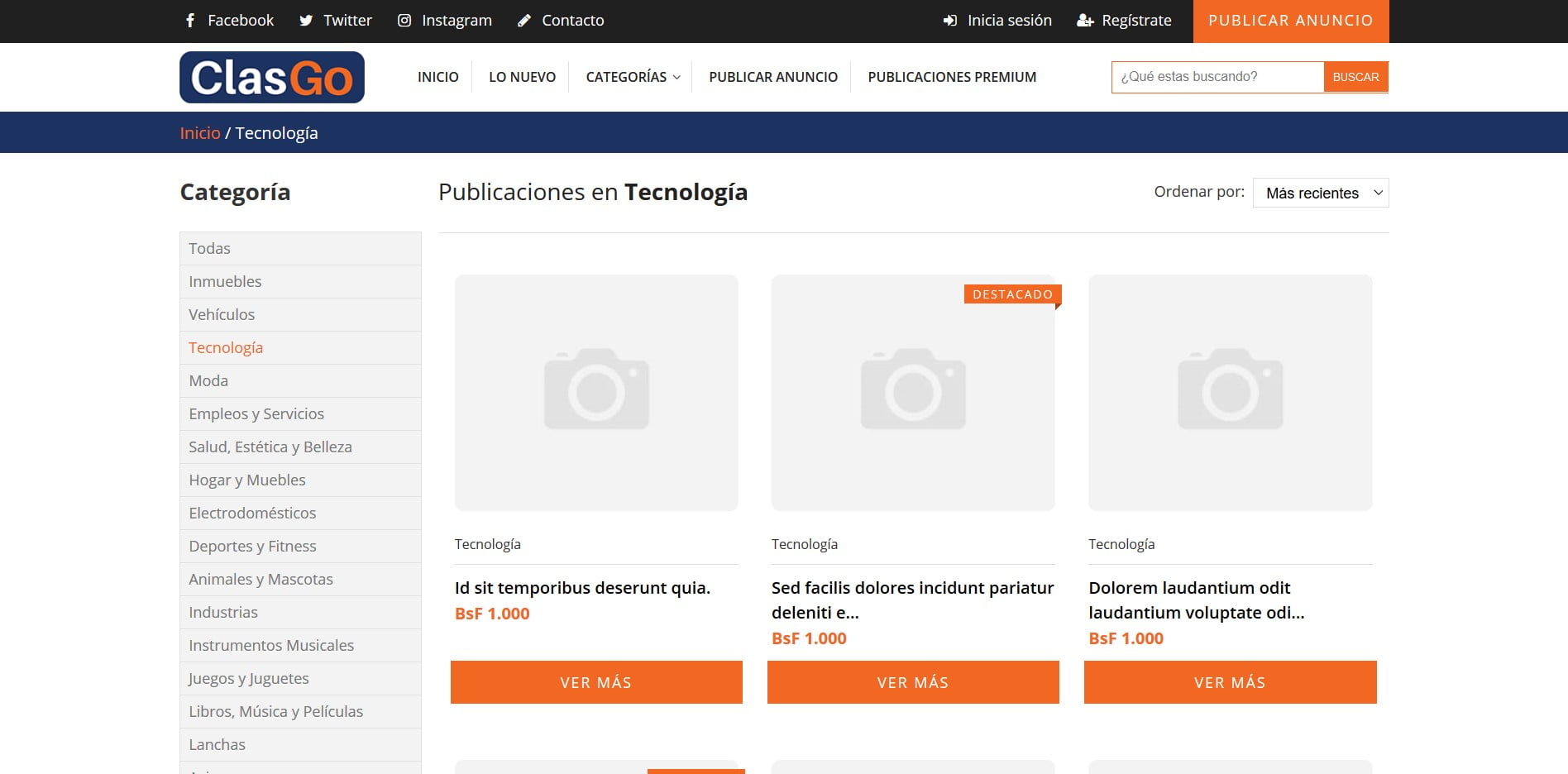Open the Twitter link
Screen dimensions: 1568x774
347,20
